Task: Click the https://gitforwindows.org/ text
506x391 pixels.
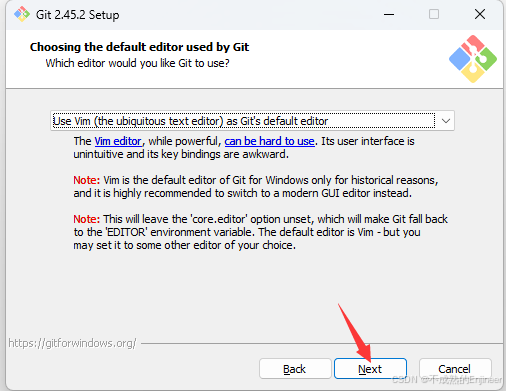Action: click(x=72, y=343)
